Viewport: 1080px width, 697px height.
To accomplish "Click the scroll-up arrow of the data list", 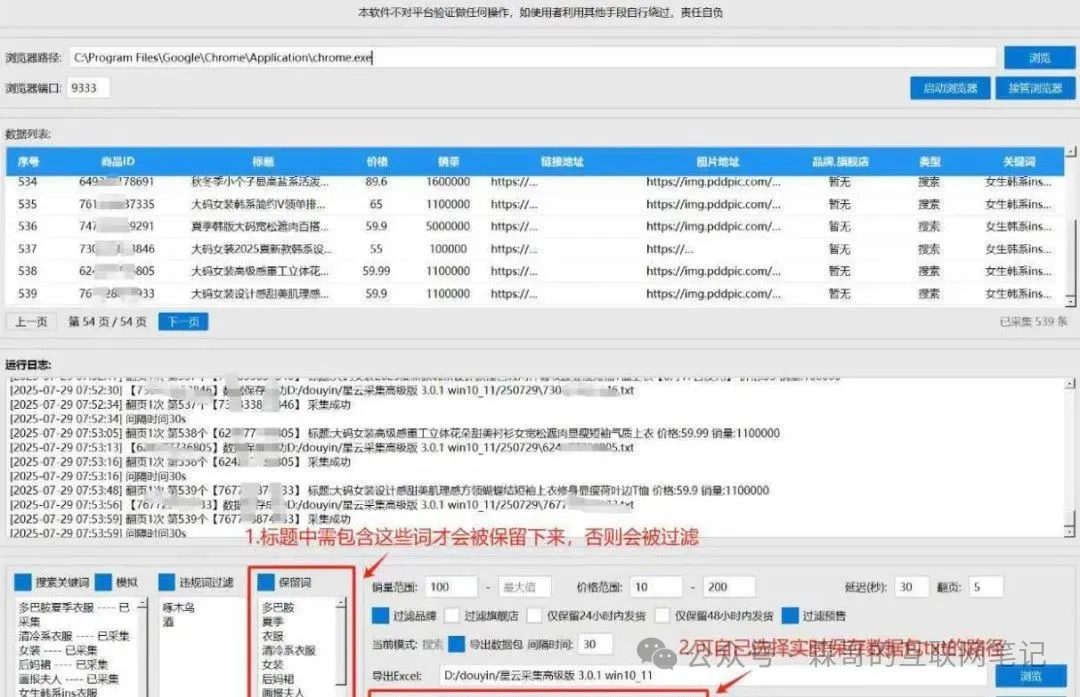I will coord(1071,153).
